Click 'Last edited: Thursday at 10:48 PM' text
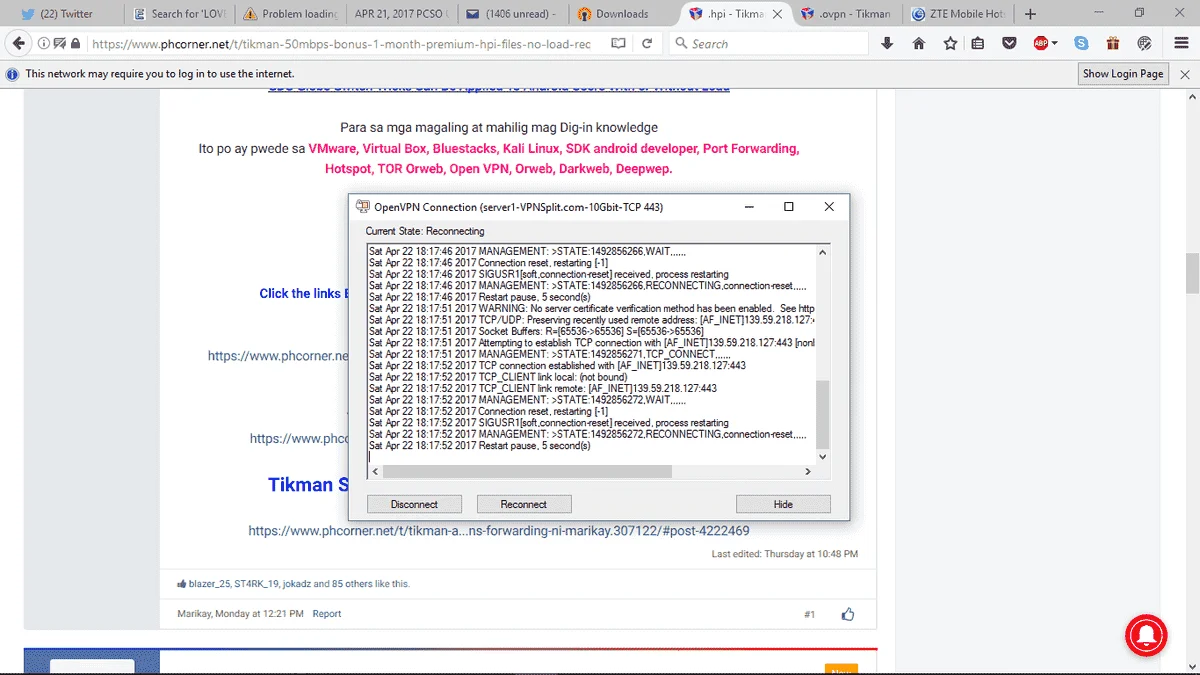 point(785,554)
